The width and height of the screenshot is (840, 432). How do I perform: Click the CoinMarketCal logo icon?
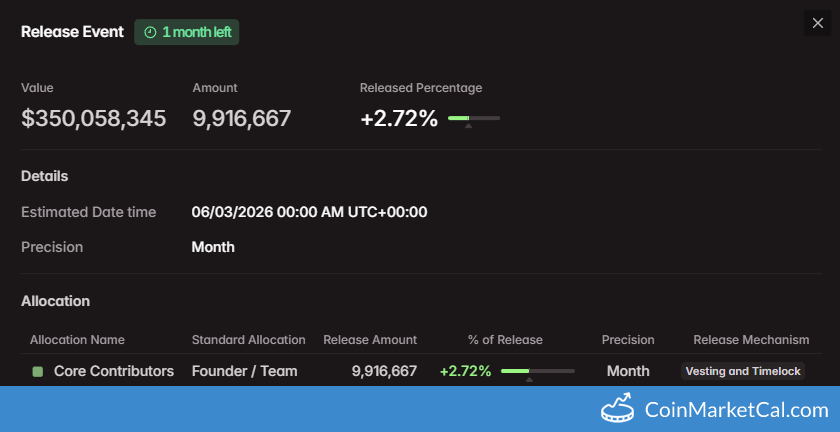618,409
